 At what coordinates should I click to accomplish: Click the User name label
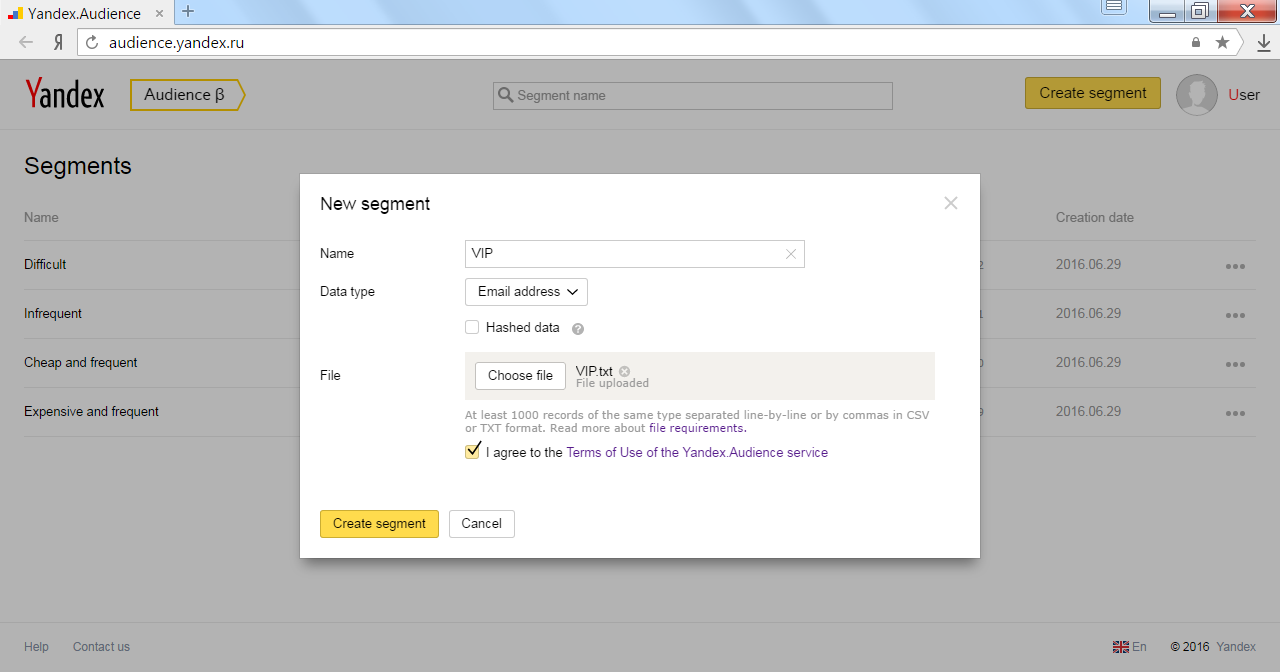point(1244,95)
